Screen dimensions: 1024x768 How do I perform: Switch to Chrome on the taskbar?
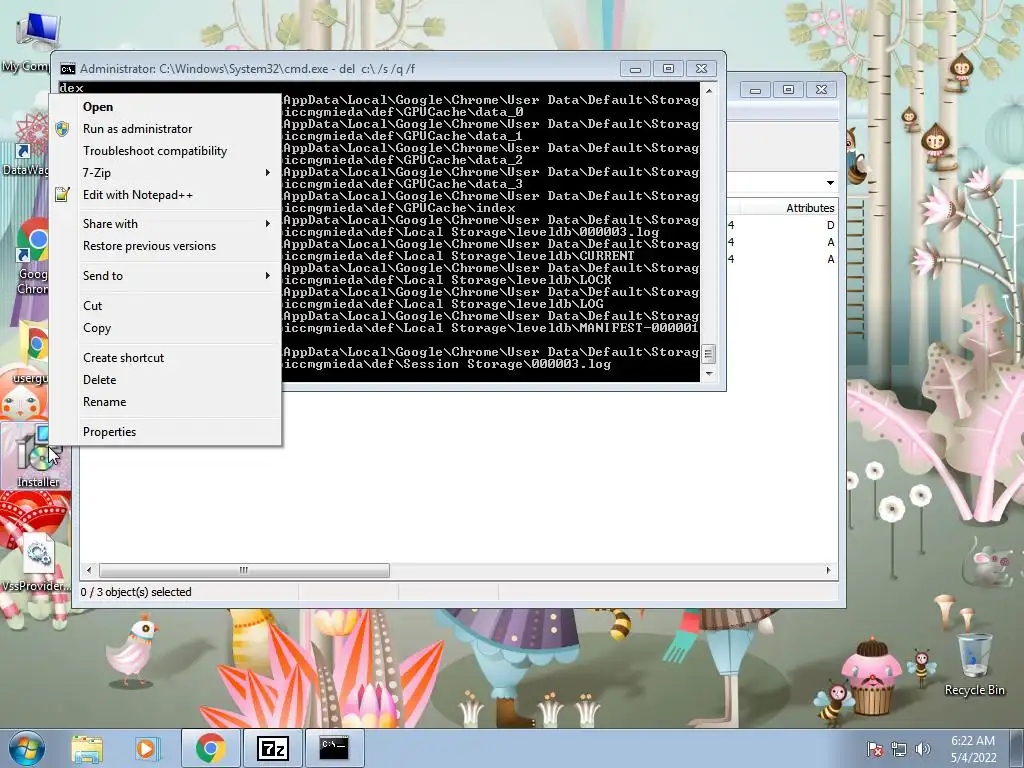tap(210, 748)
